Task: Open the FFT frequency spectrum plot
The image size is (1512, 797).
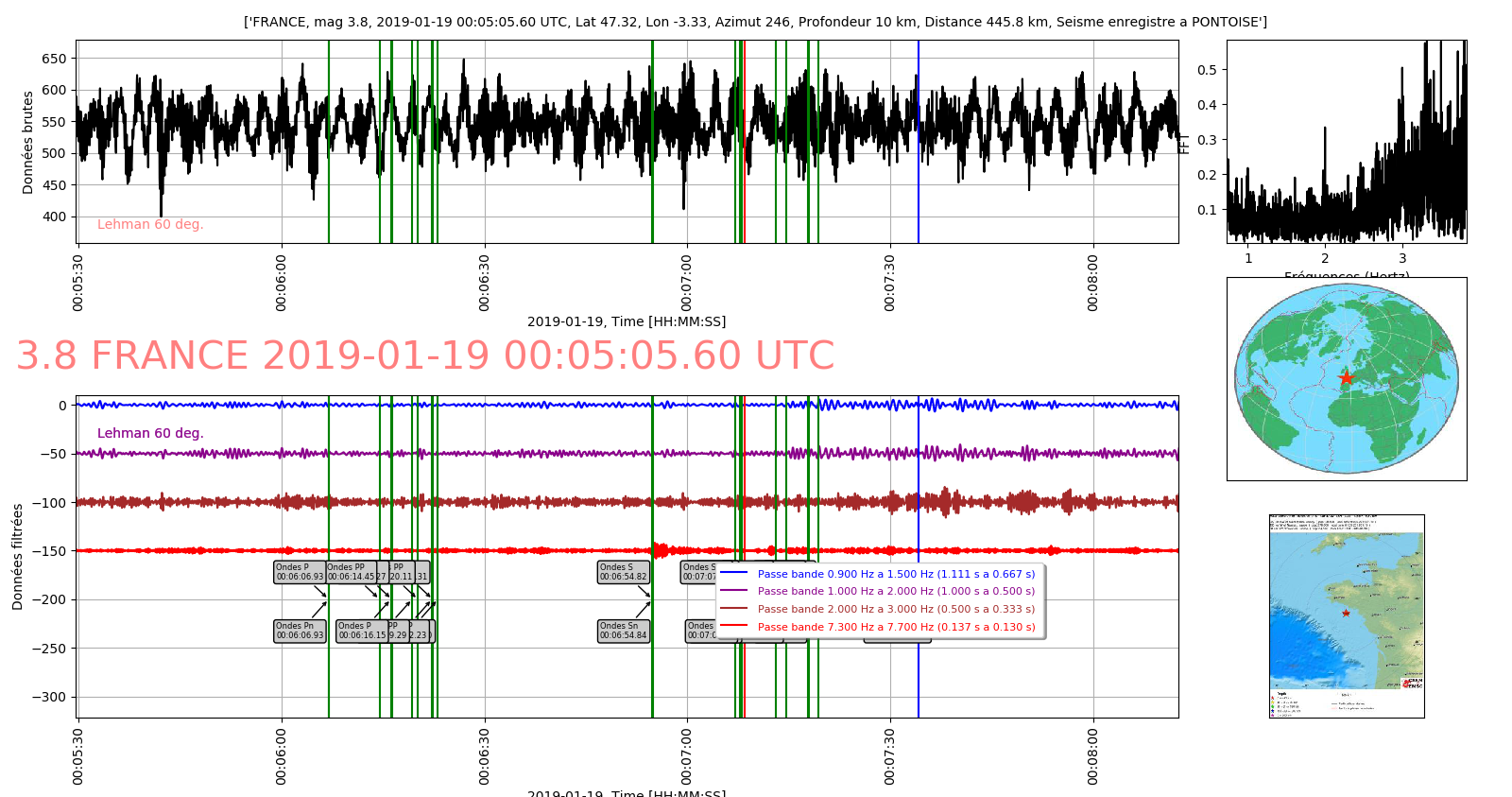Action: tap(1346, 142)
